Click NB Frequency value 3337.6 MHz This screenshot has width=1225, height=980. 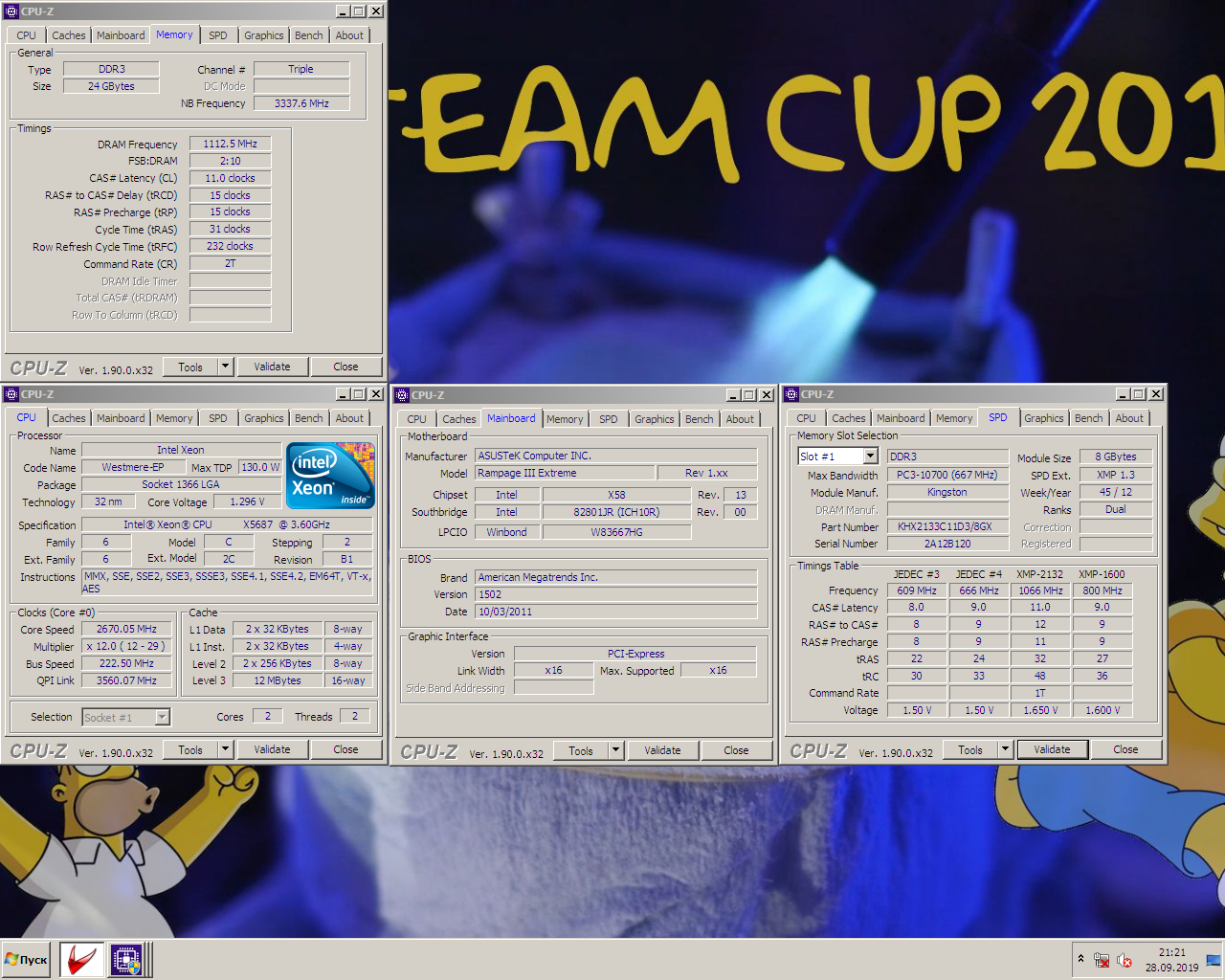point(301,103)
